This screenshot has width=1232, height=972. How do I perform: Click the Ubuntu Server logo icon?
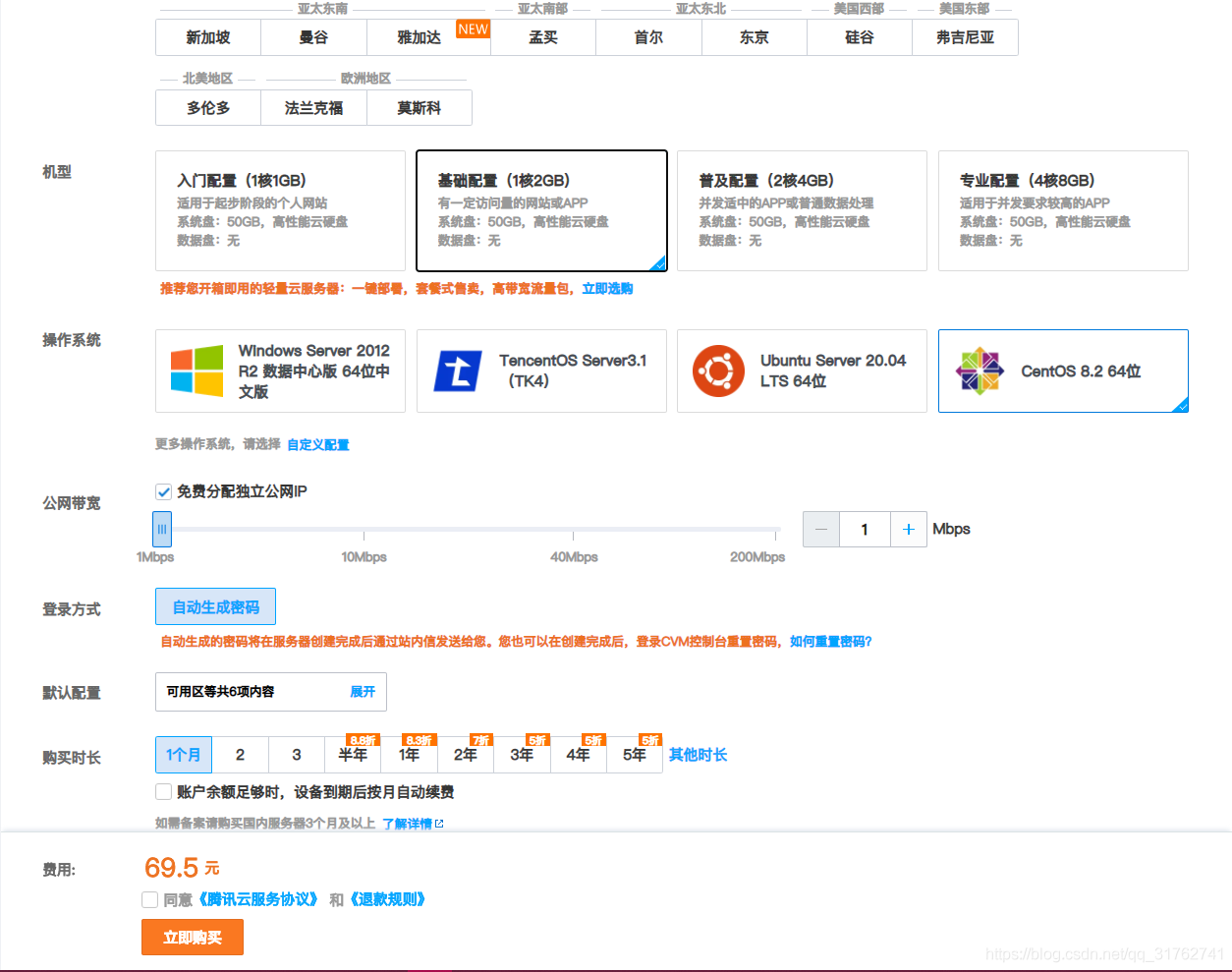pos(718,372)
